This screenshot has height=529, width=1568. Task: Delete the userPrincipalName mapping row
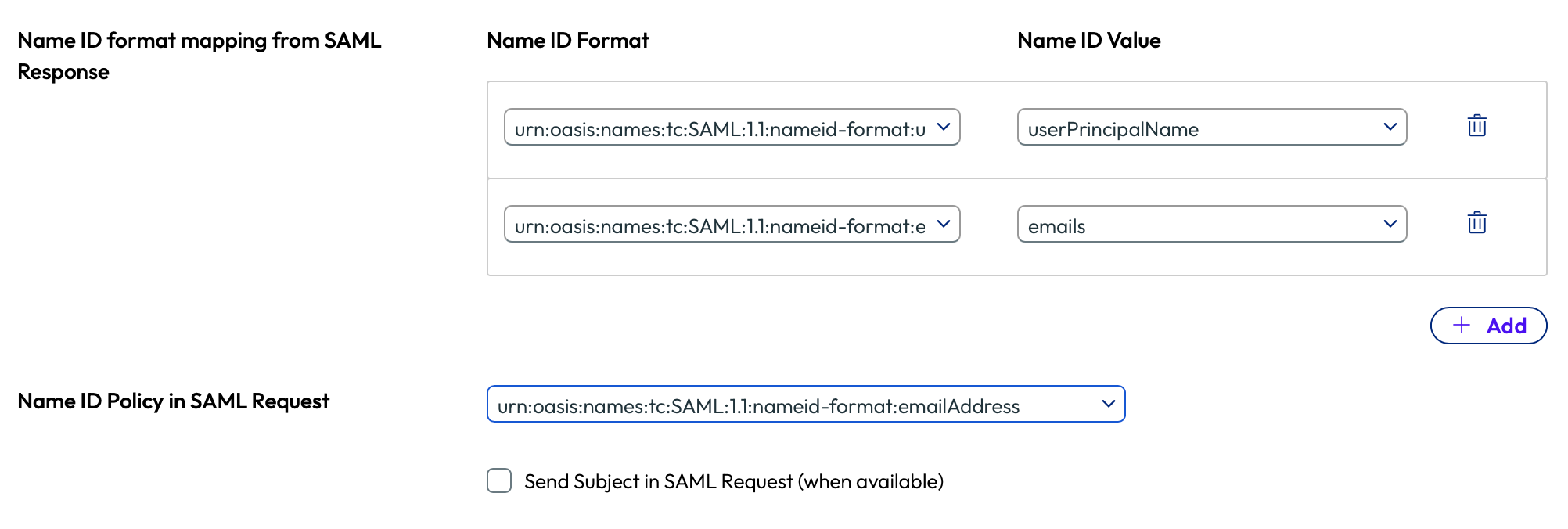click(x=1476, y=126)
